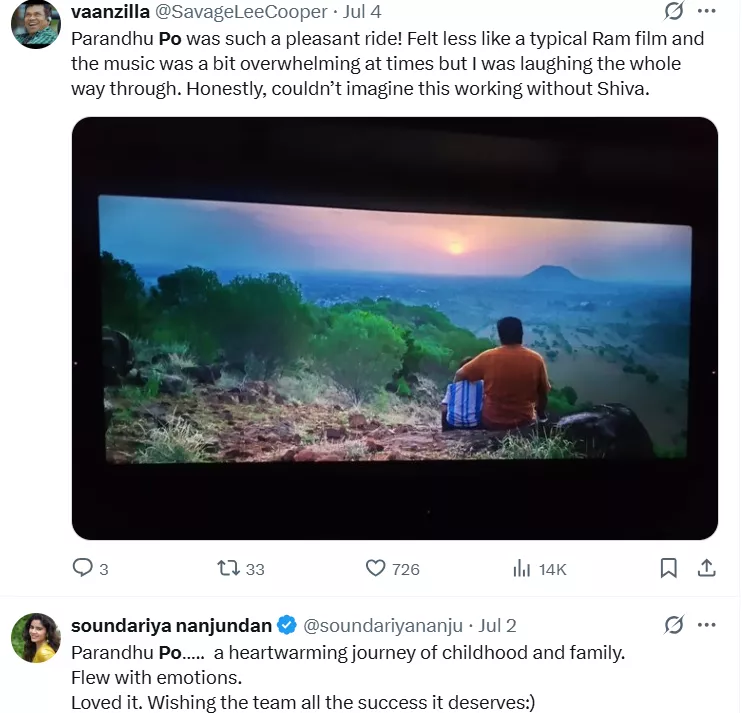Click soundariya nanjundan's display name
Screen dimensions: 742x713
(171, 626)
